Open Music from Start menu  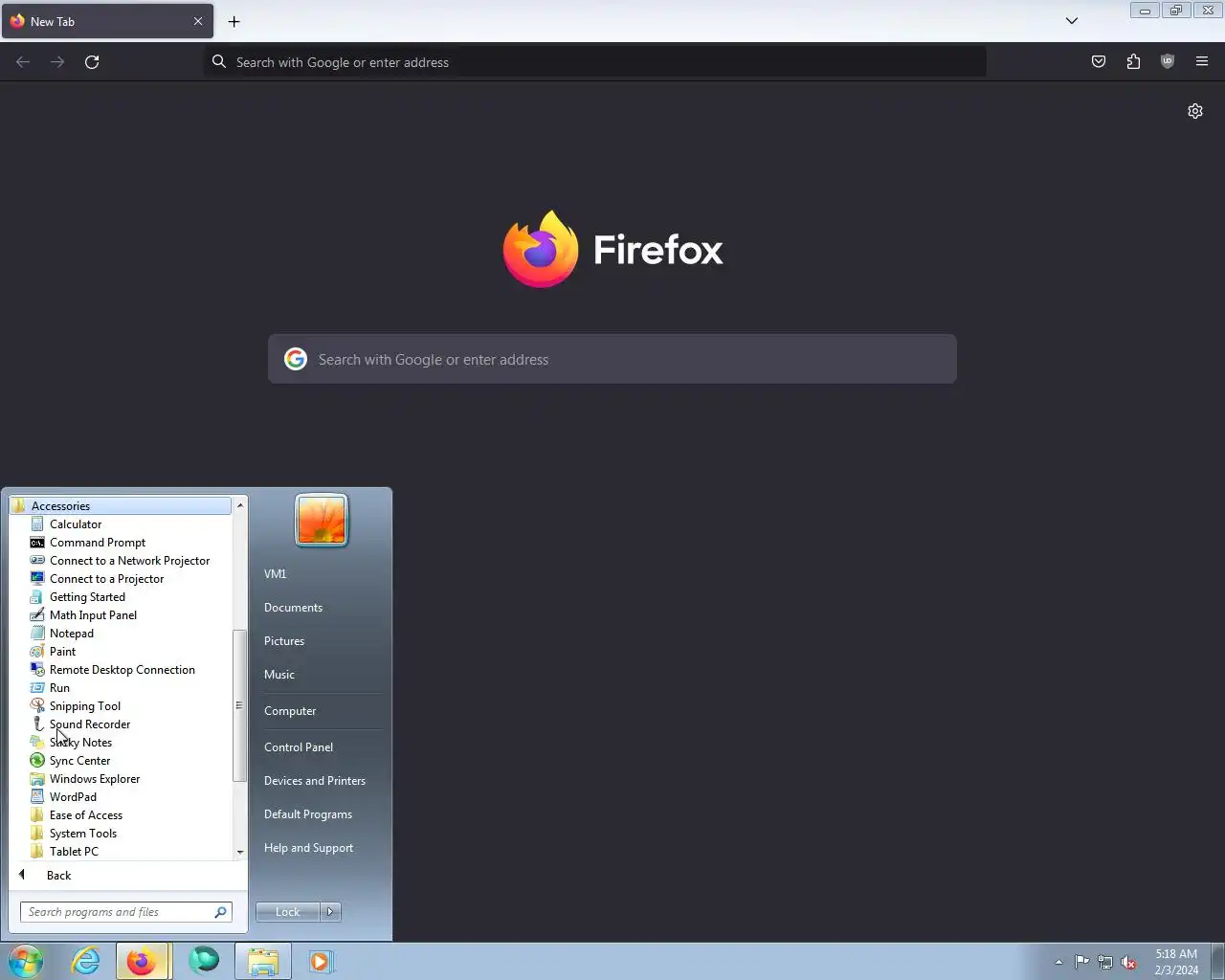[x=279, y=675]
